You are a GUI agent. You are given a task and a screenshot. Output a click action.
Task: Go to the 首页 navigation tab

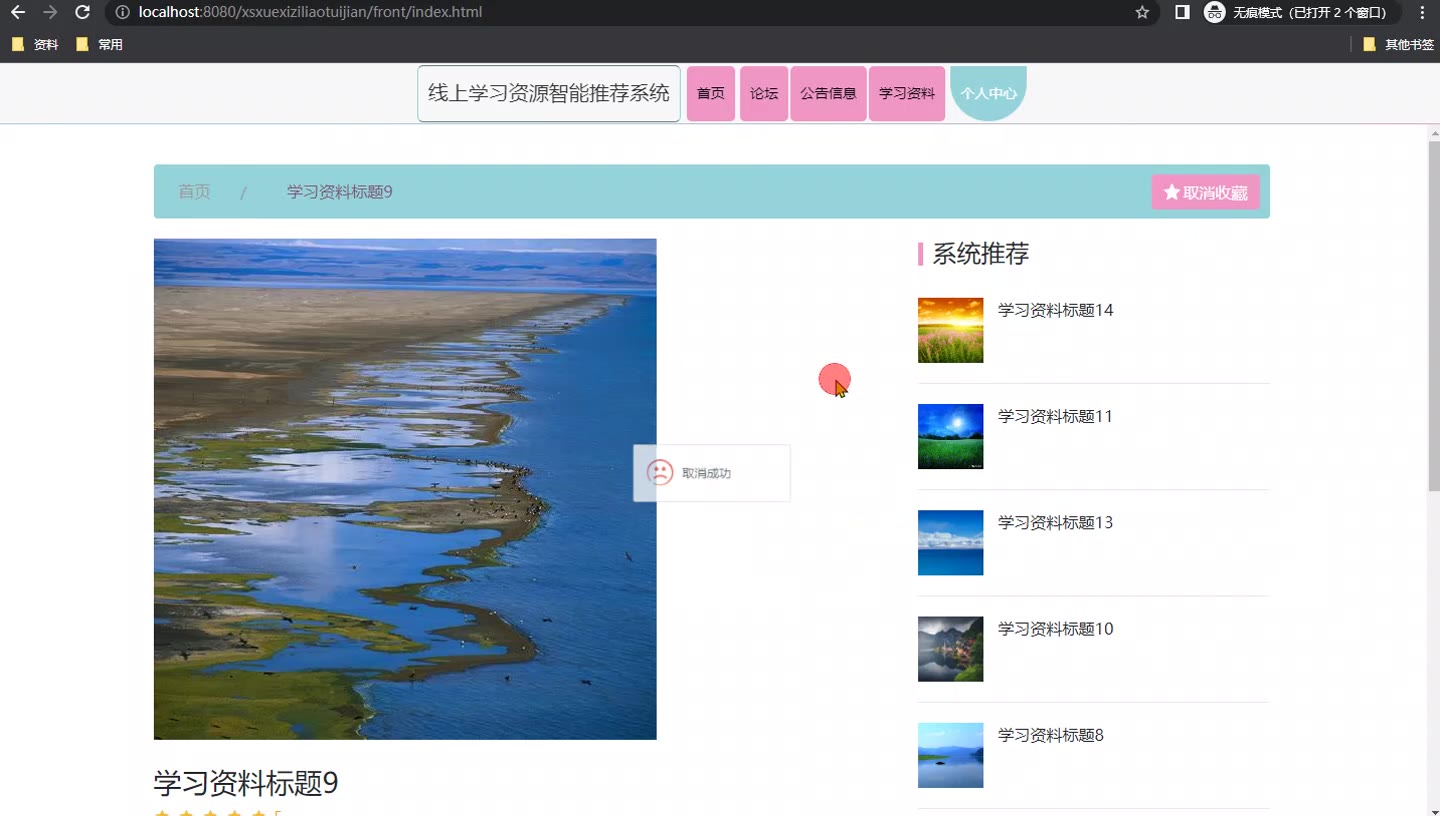711,94
